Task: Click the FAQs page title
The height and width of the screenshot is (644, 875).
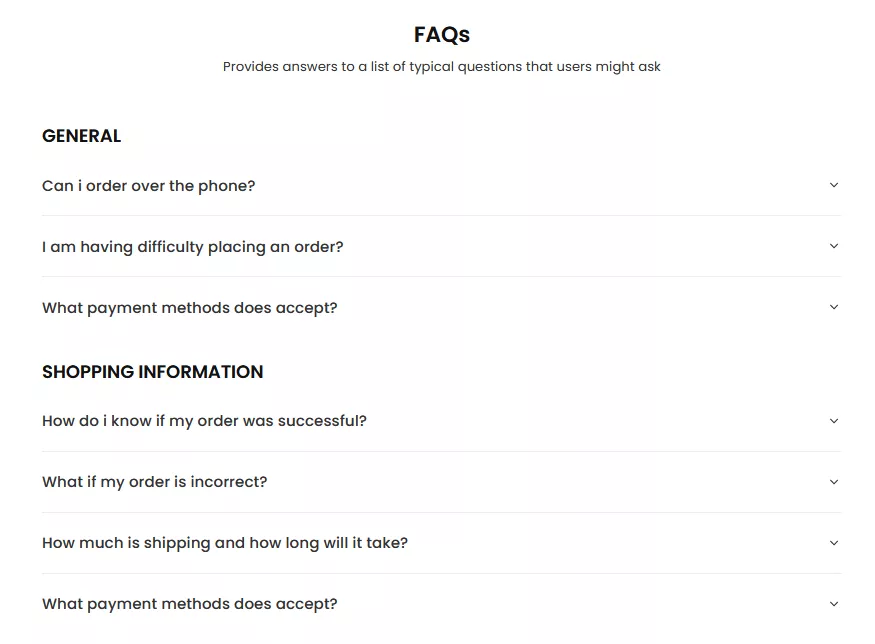Action: 441,34
